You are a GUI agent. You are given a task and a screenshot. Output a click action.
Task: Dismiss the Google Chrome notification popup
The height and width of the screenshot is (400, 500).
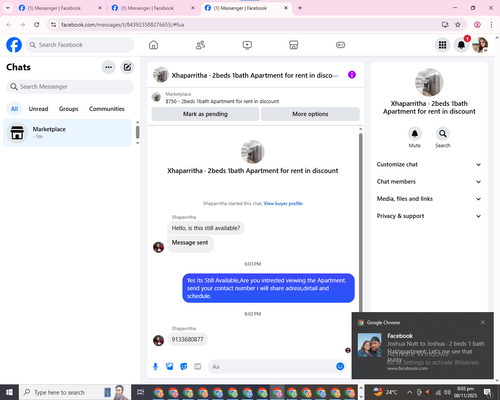pyautogui.click(x=483, y=322)
